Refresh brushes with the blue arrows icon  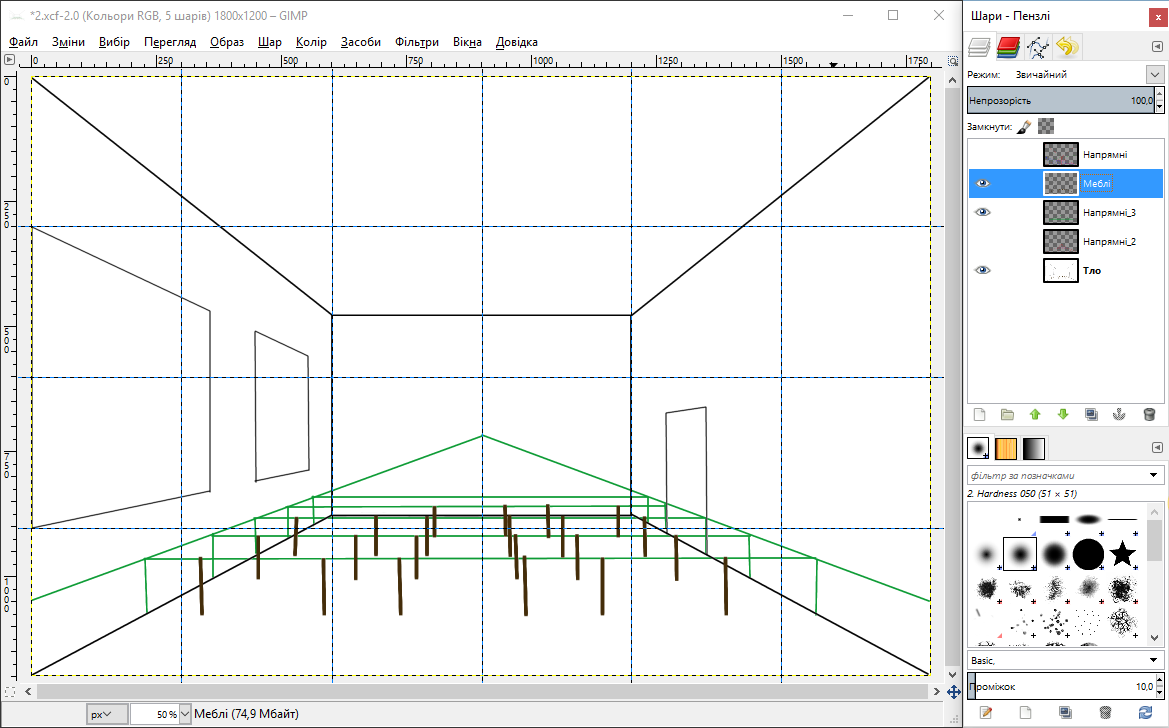tap(1145, 712)
